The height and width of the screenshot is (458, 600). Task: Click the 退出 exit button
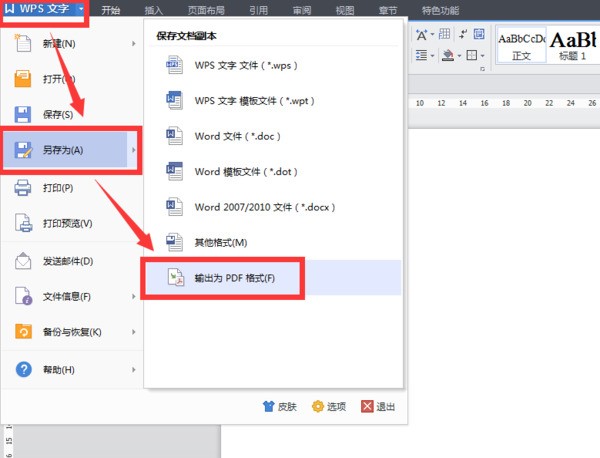378,406
